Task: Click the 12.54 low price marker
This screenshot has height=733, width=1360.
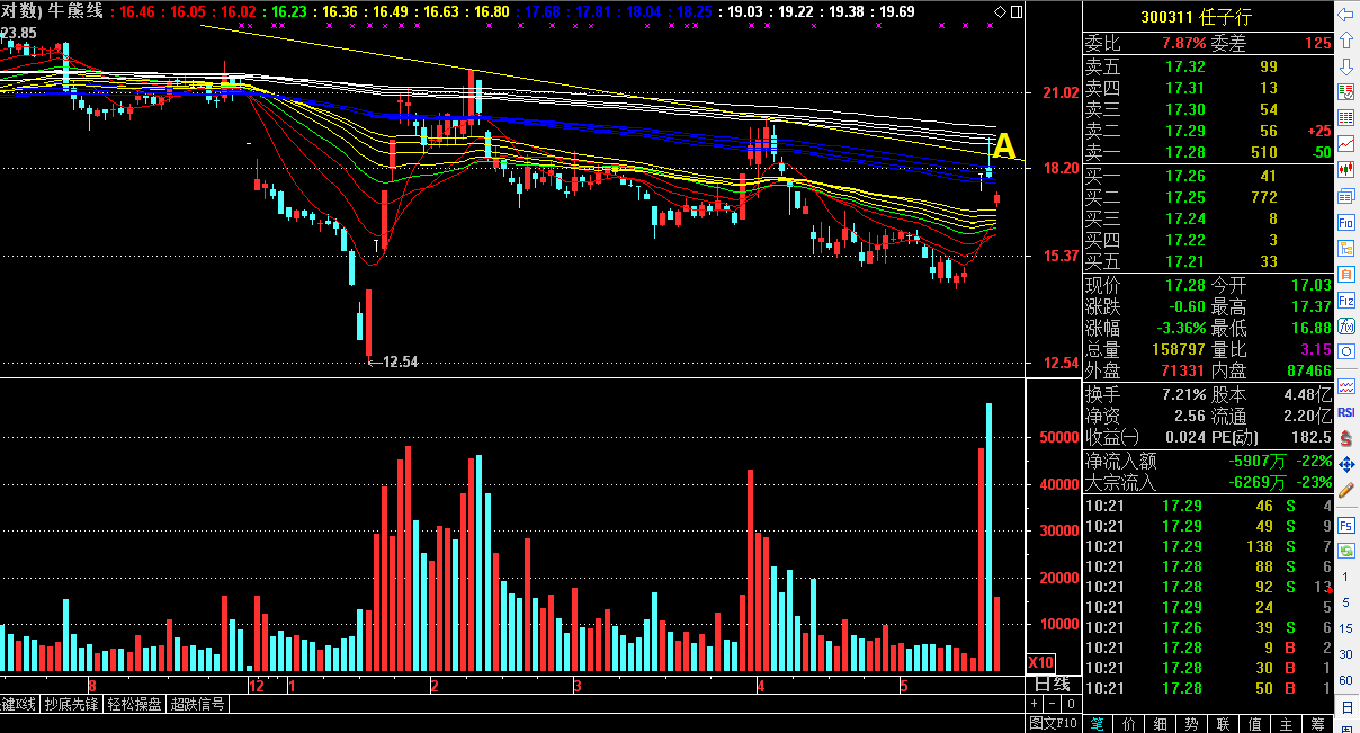Action: coord(393,362)
